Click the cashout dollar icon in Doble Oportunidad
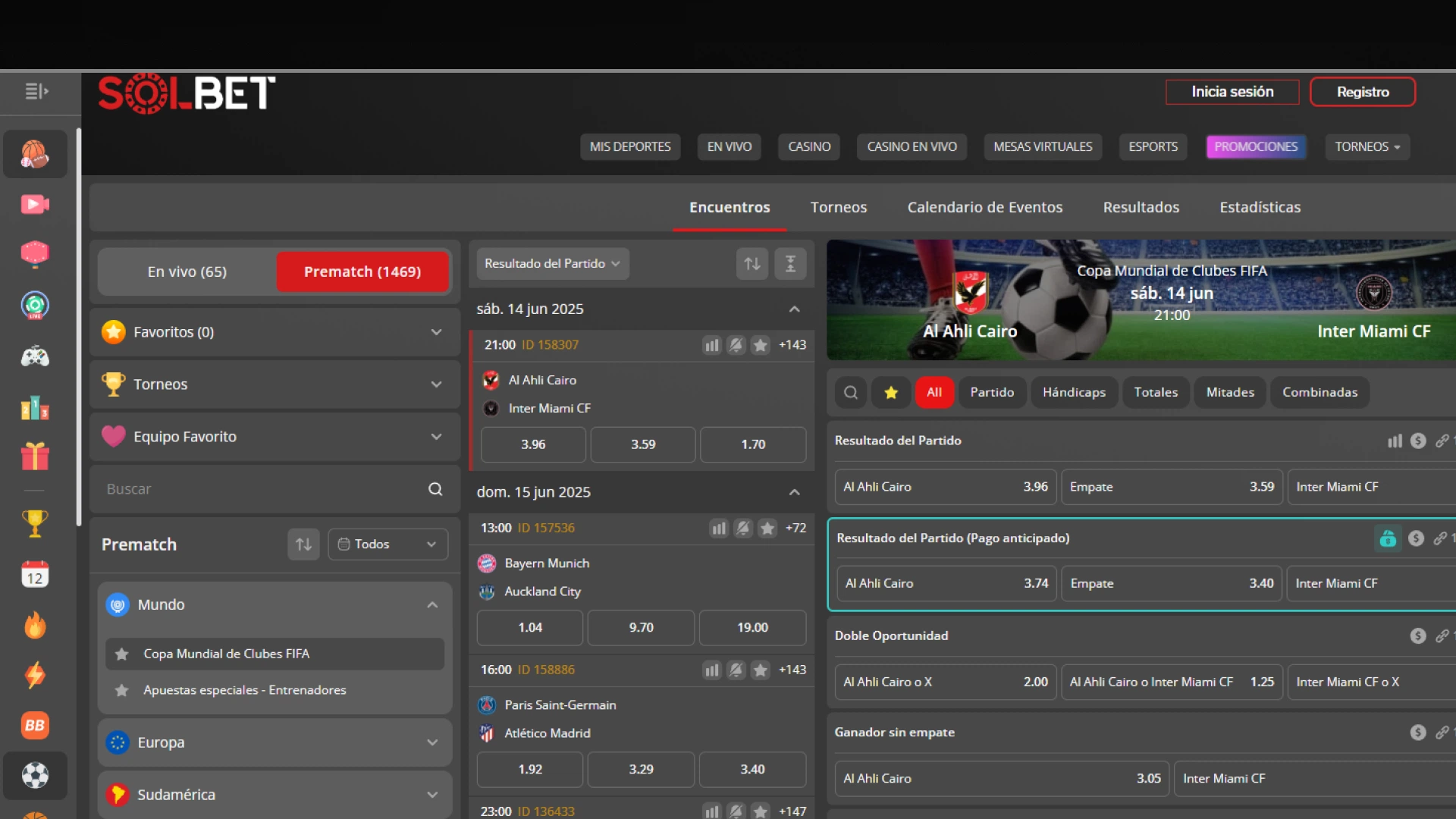 1418,636
